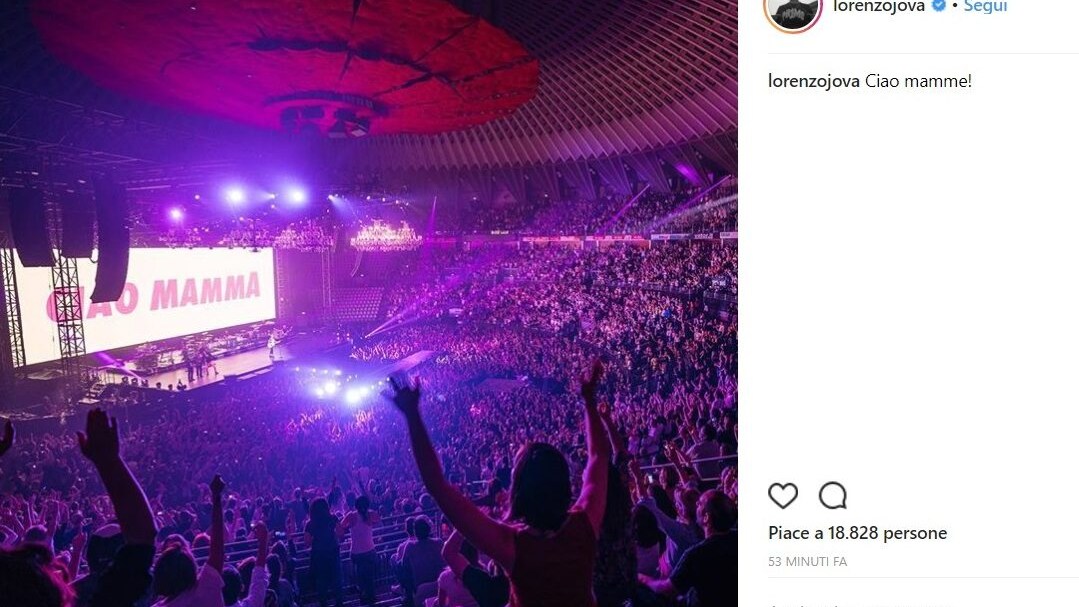1079x607 pixels.
Task: Click the chandelier lights above the arena
Action: (385, 237)
